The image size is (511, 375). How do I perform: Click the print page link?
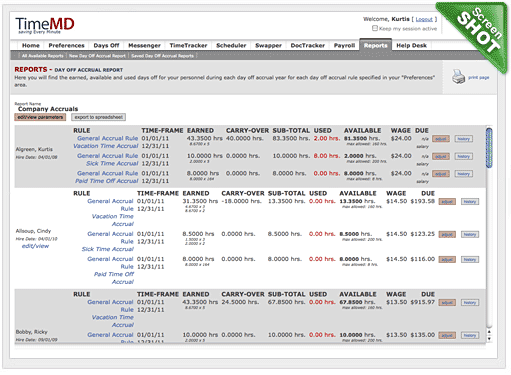[x=478, y=77]
